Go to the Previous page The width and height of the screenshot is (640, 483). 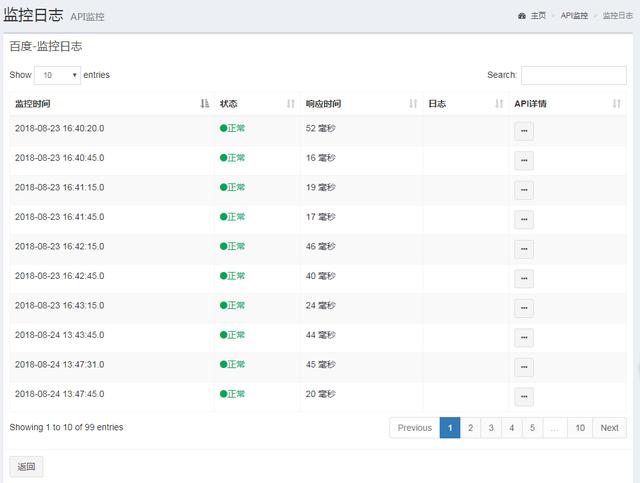click(x=415, y=428)
